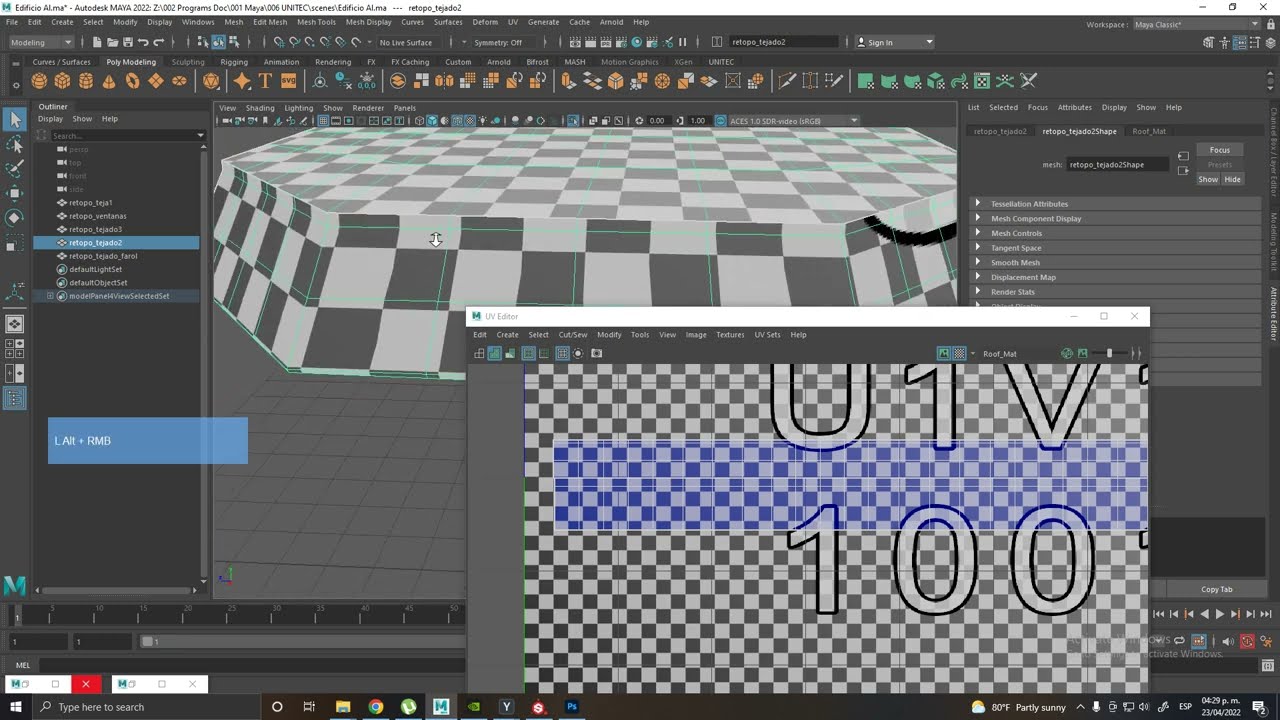Open the Mesh Tools menu
The height and width of the screenshot is (720, 1280).
[x=316, y=22]
